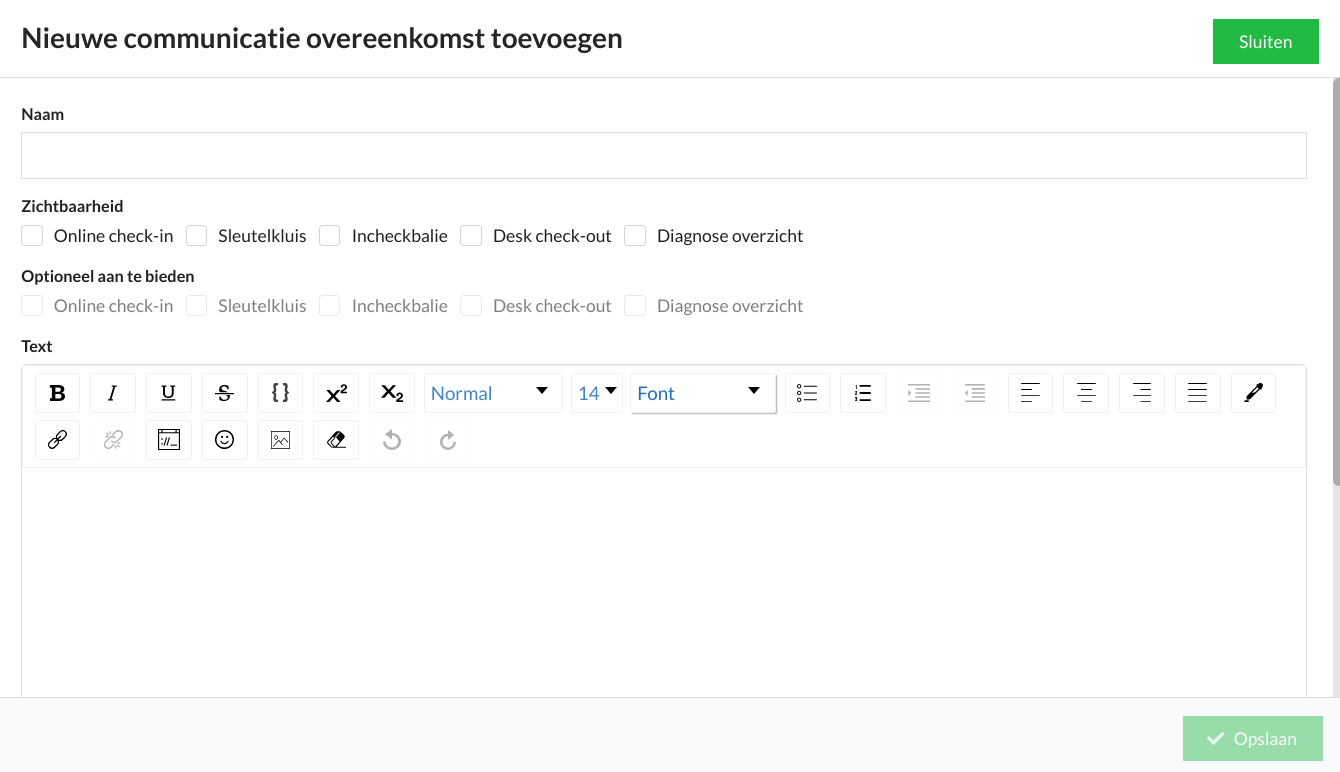1340x772 pixels.
Task: Check Optioneel aan te bieden Online check-in
Action: click(32, 306)
